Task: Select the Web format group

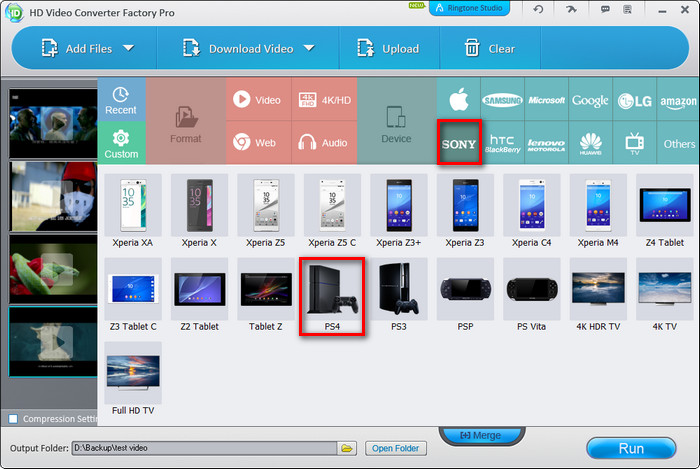Action: coord(258,143)
